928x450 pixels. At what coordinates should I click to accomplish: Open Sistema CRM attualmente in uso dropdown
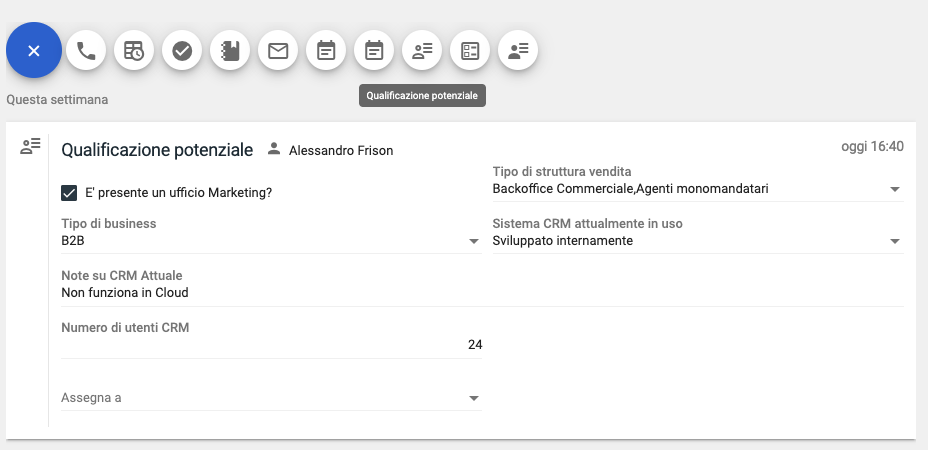(x=894, y=241)
